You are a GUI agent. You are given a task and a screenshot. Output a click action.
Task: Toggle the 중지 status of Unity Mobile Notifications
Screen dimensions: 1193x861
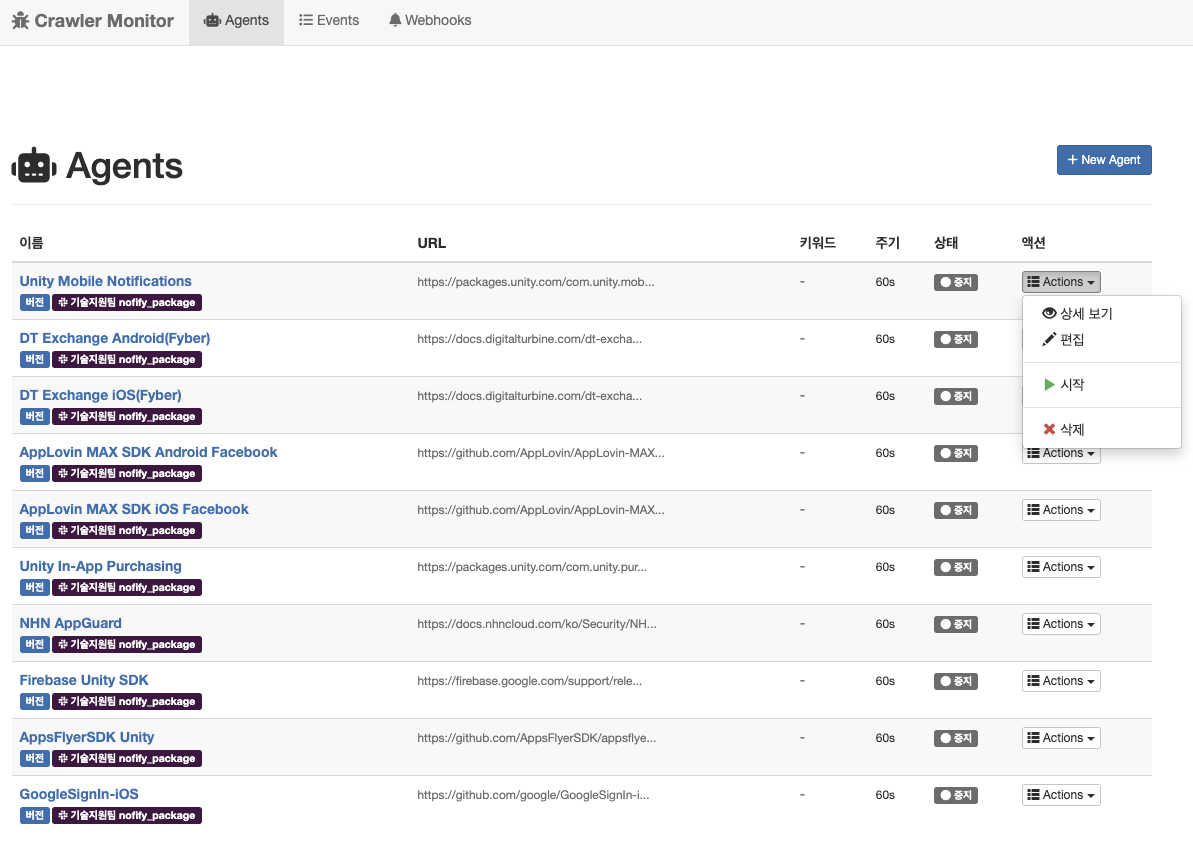[956, 282]
